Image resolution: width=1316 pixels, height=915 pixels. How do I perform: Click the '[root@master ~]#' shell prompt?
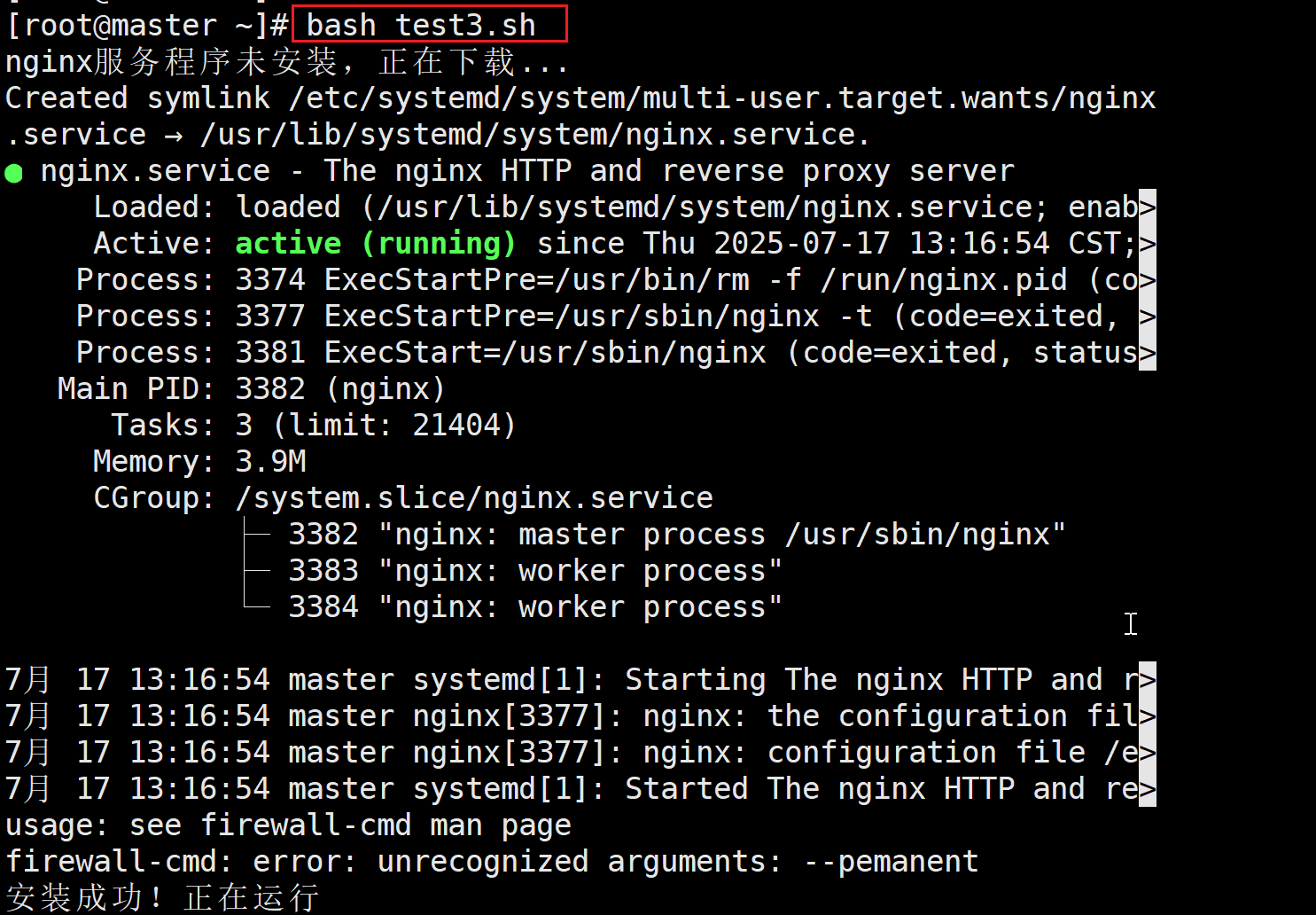pyautogui.click(x=147, y=26)
